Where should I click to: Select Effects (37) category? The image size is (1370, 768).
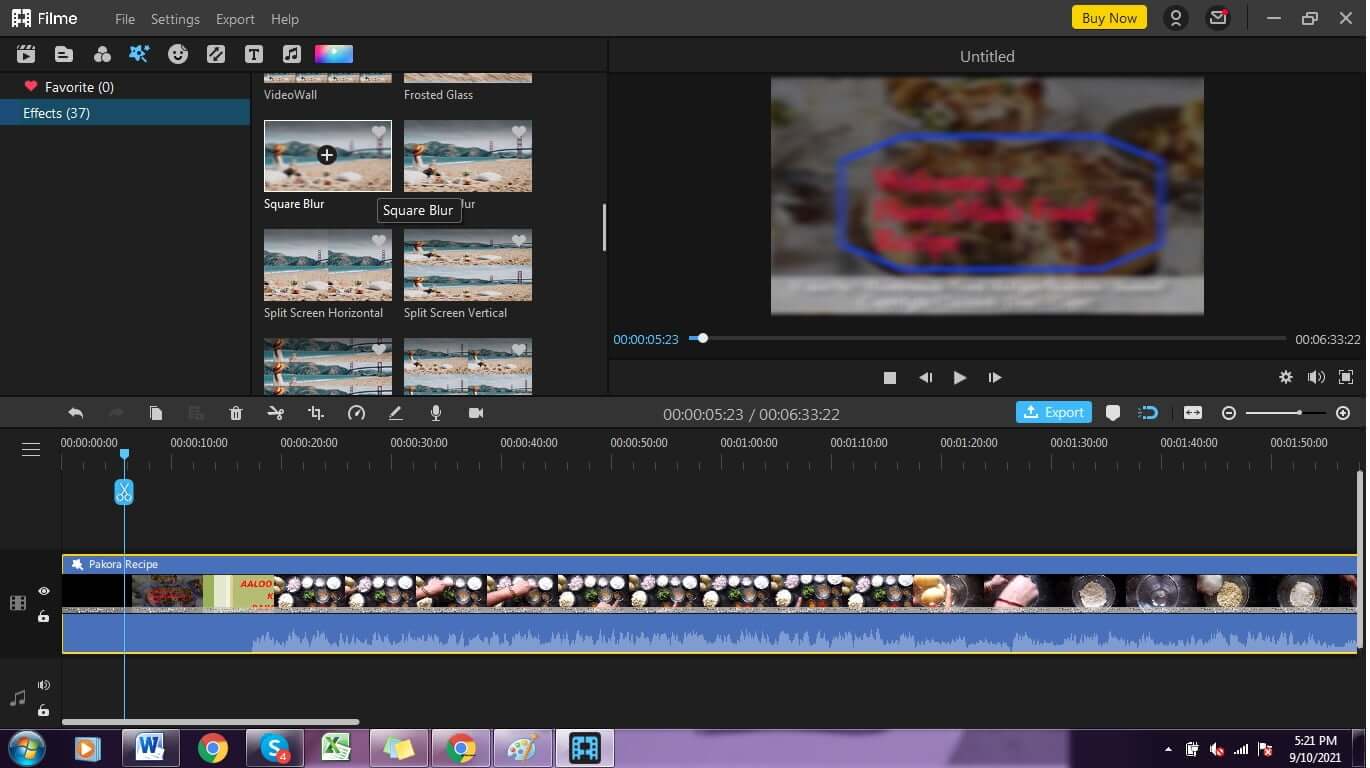[125, 113]
